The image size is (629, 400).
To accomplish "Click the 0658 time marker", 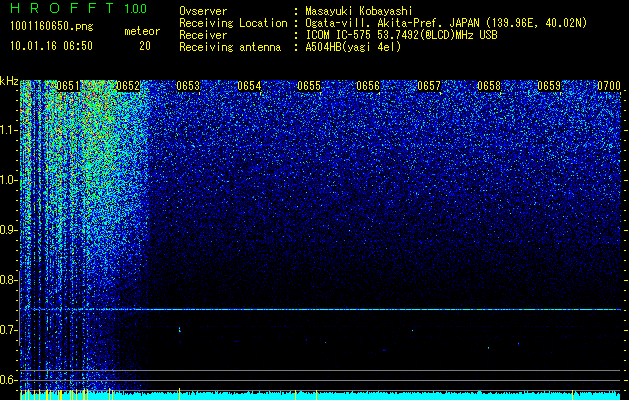I will pyautogui.click(x=489, y=86).
